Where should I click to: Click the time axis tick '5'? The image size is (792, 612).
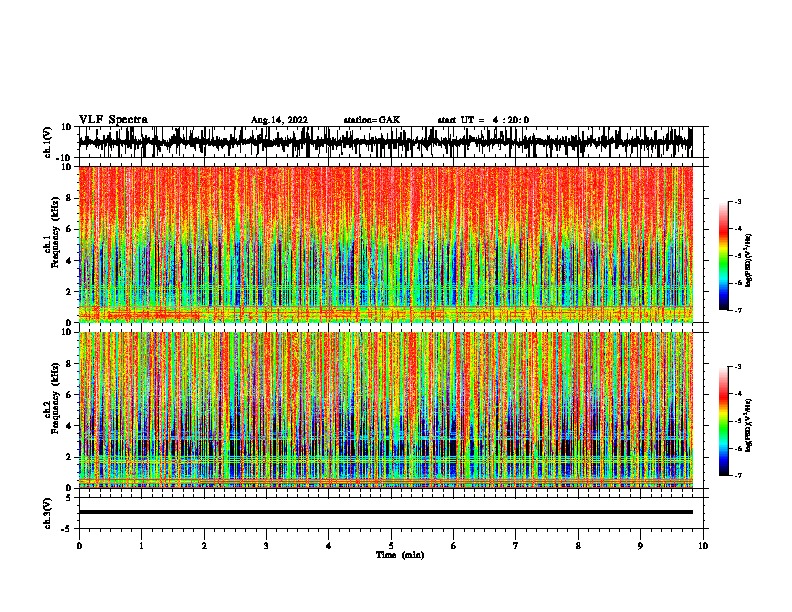click(391, 546)
